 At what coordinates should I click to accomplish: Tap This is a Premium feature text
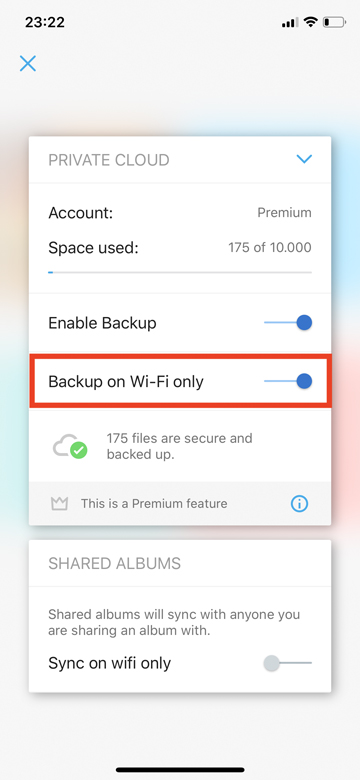pos(154,503)
